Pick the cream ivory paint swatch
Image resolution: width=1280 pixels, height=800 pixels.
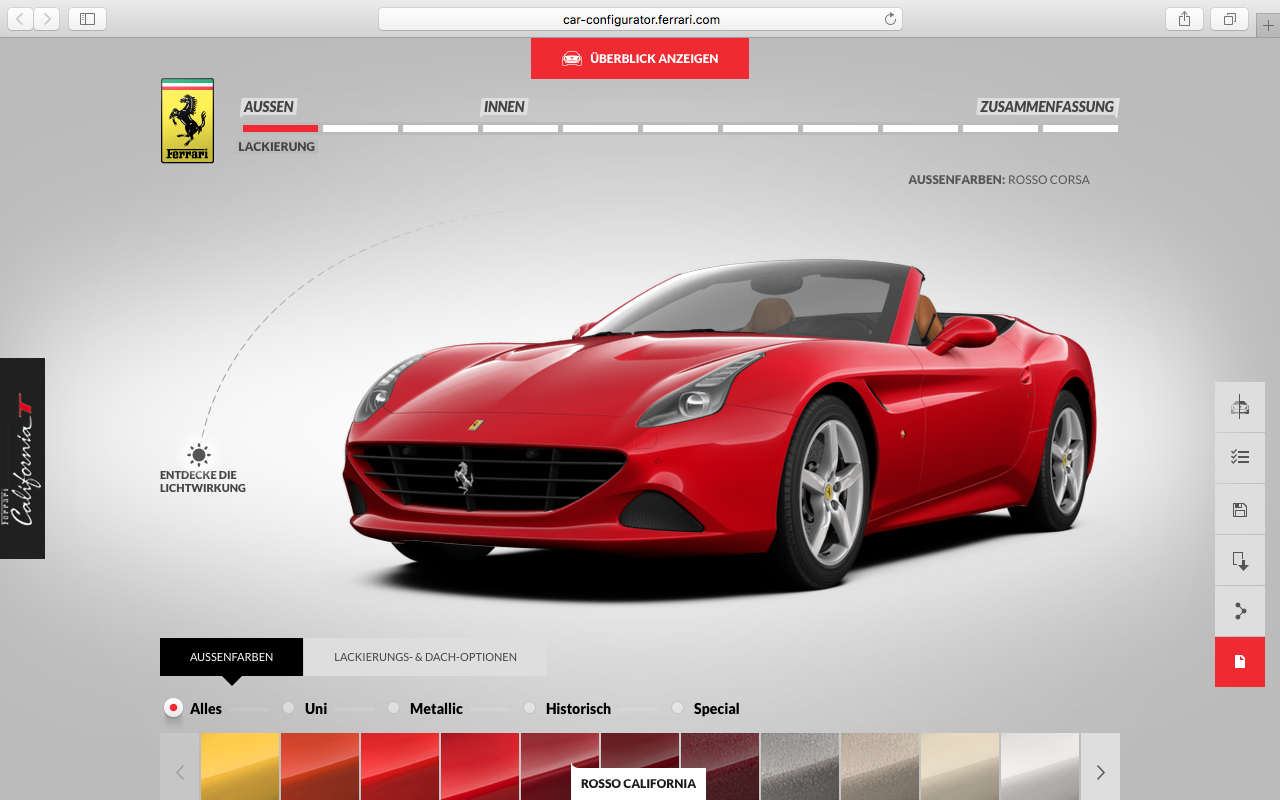coord(960,766)
